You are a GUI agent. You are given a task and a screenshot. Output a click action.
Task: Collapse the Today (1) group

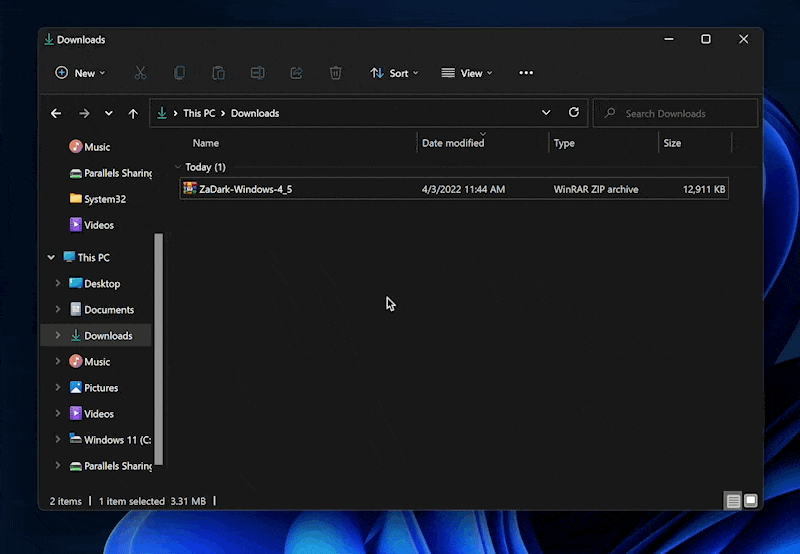point(178,167)
